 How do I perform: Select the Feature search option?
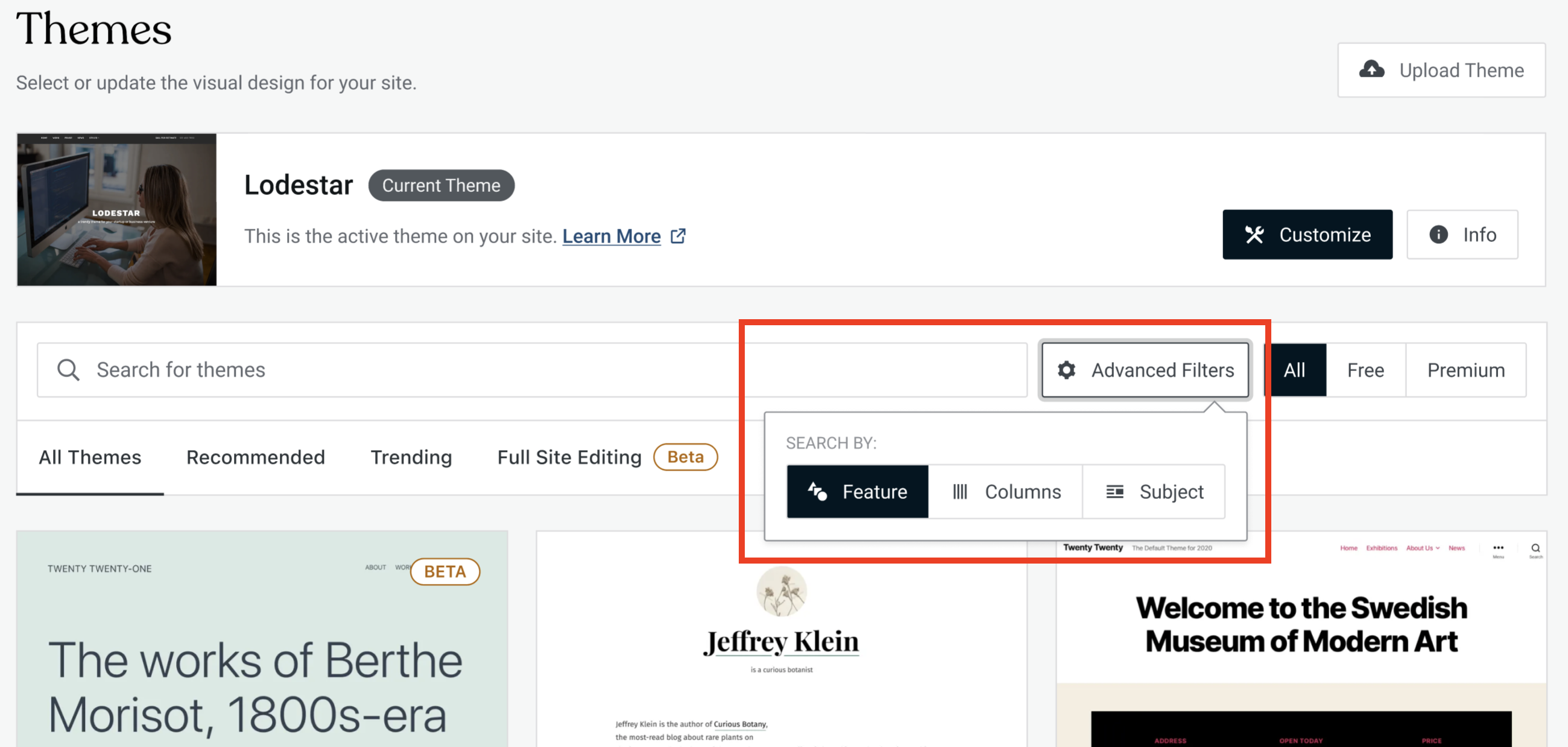[857, 491]
